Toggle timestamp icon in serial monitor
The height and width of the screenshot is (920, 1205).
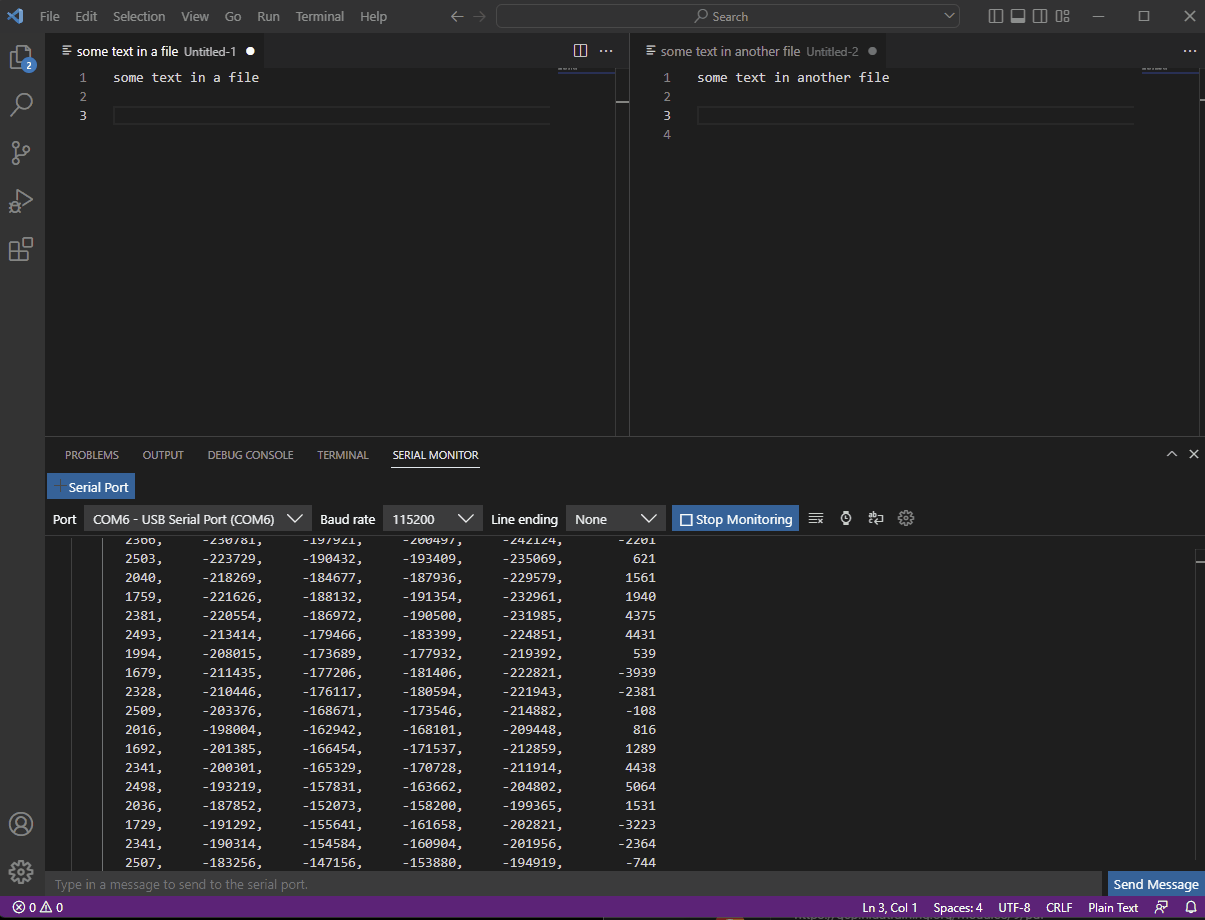(x=846, y=518)
